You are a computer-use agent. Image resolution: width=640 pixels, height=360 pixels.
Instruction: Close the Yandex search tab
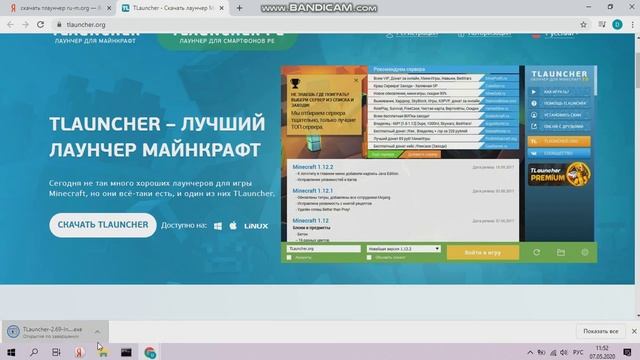[x=109, y=8]
